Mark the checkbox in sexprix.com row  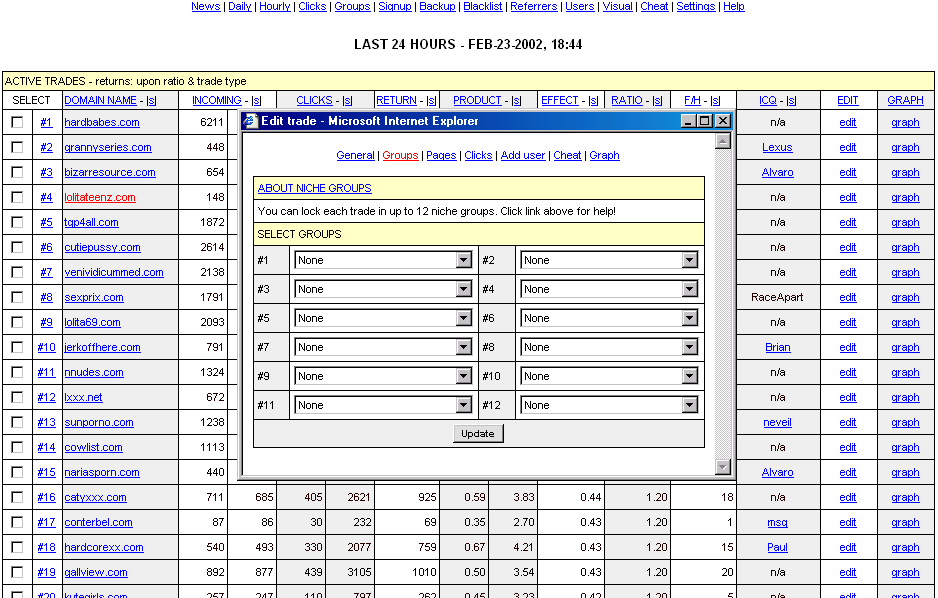(17, 297)
